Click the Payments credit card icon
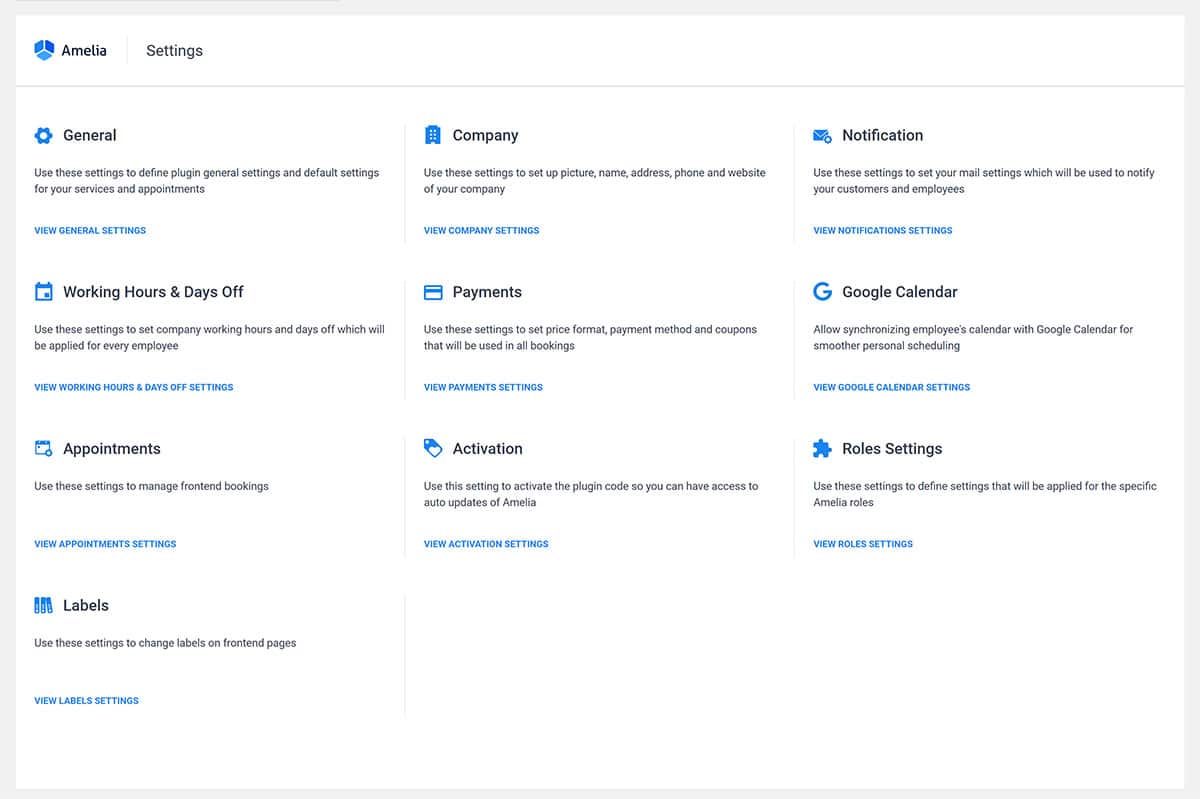Screen dimensions: 1200x799 [x=433, y=292]
